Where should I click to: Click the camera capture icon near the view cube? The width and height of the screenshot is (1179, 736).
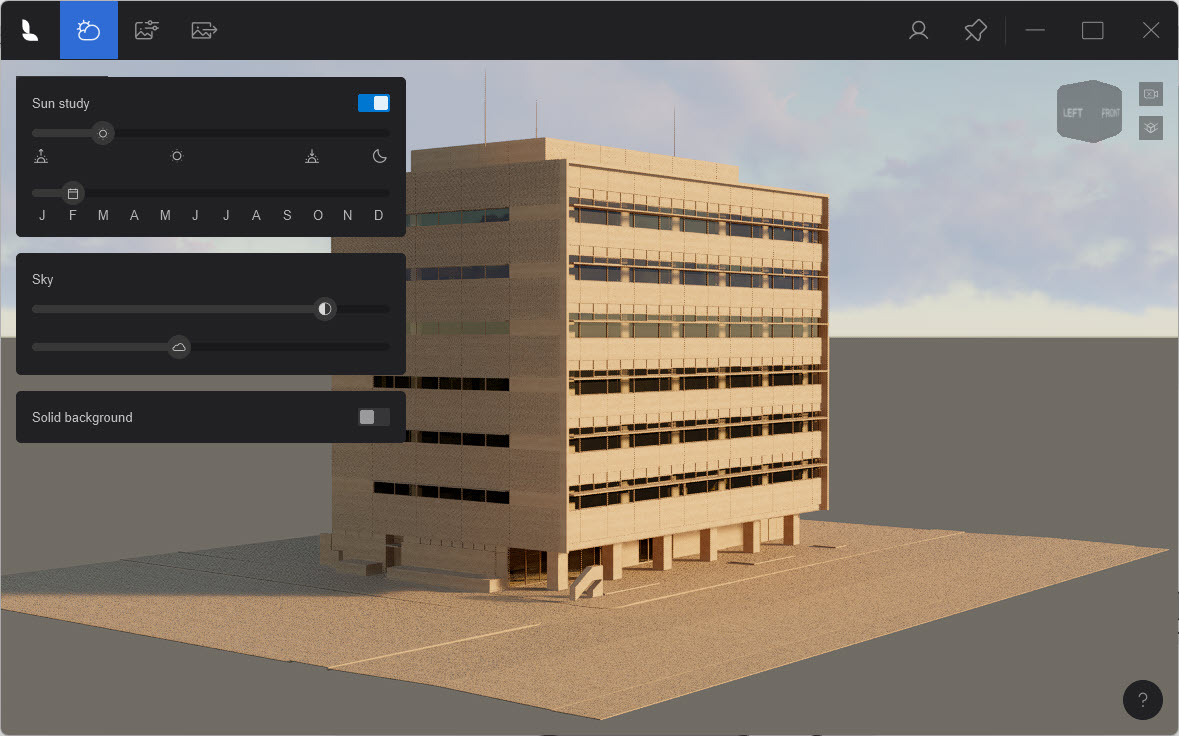tap(1150, 93)
